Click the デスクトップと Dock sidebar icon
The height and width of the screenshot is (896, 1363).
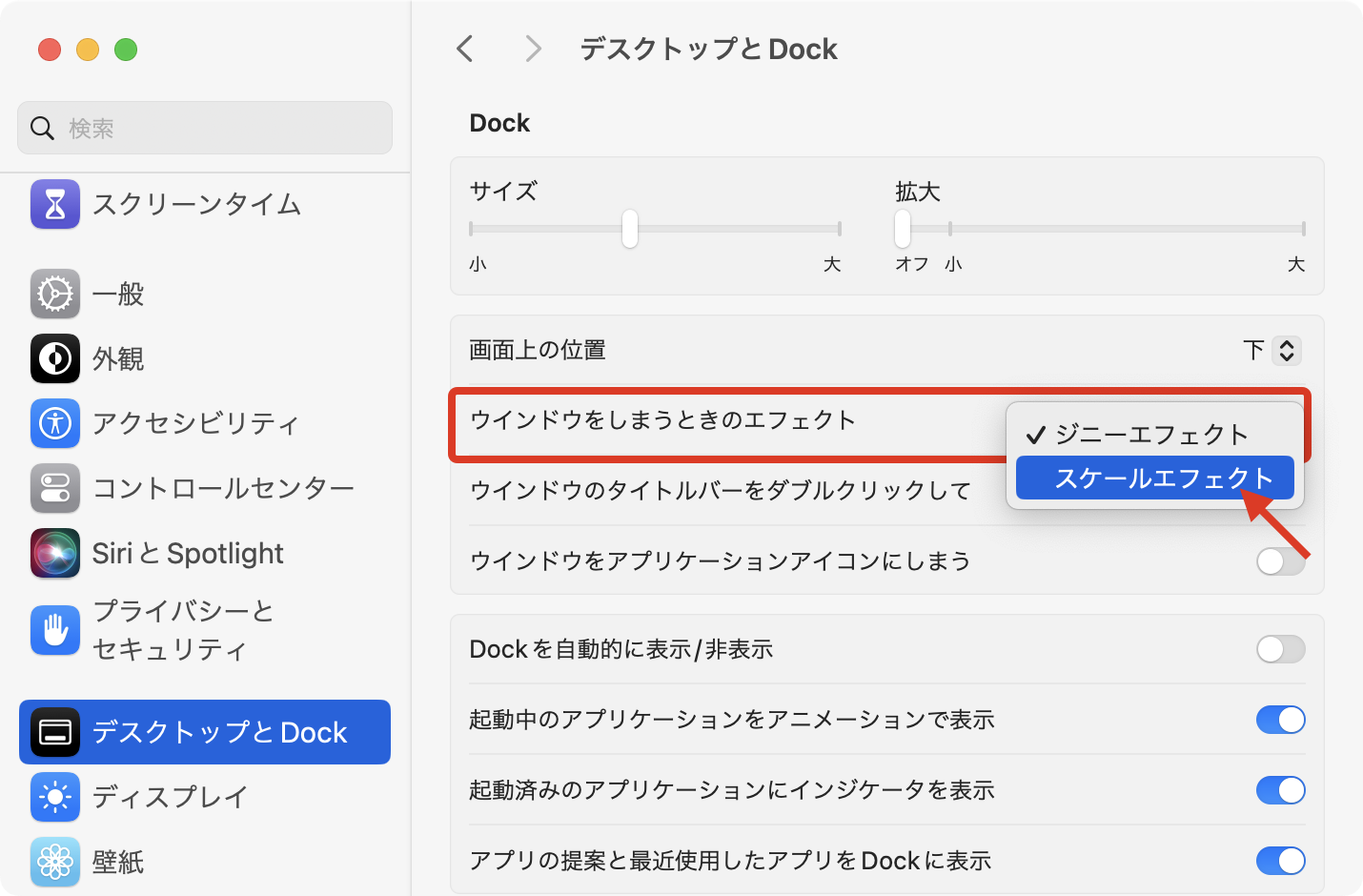click(55, 732)
